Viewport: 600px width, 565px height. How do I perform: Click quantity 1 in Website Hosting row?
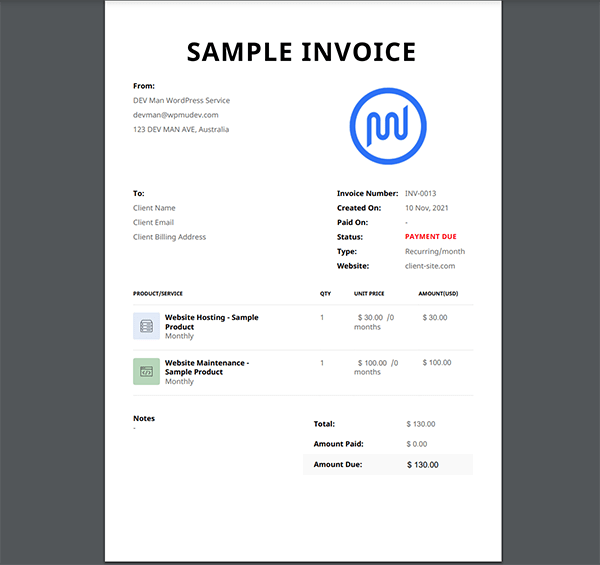coord(322,318)
